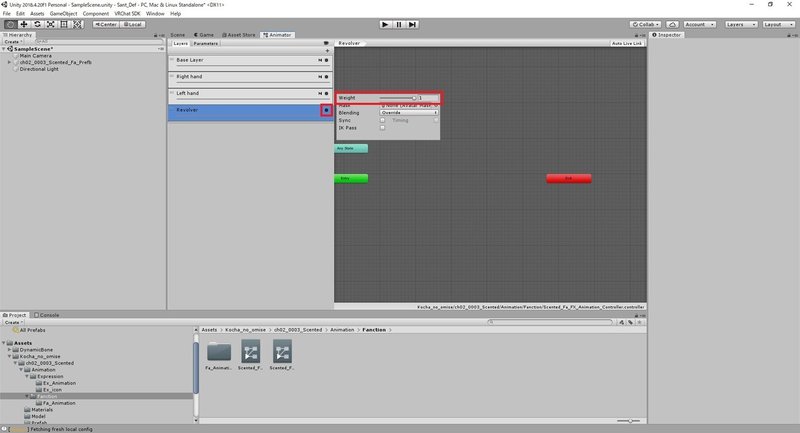Collapse the SampleScene hierarchy root
Screen dimensions: 800x433
4,49
